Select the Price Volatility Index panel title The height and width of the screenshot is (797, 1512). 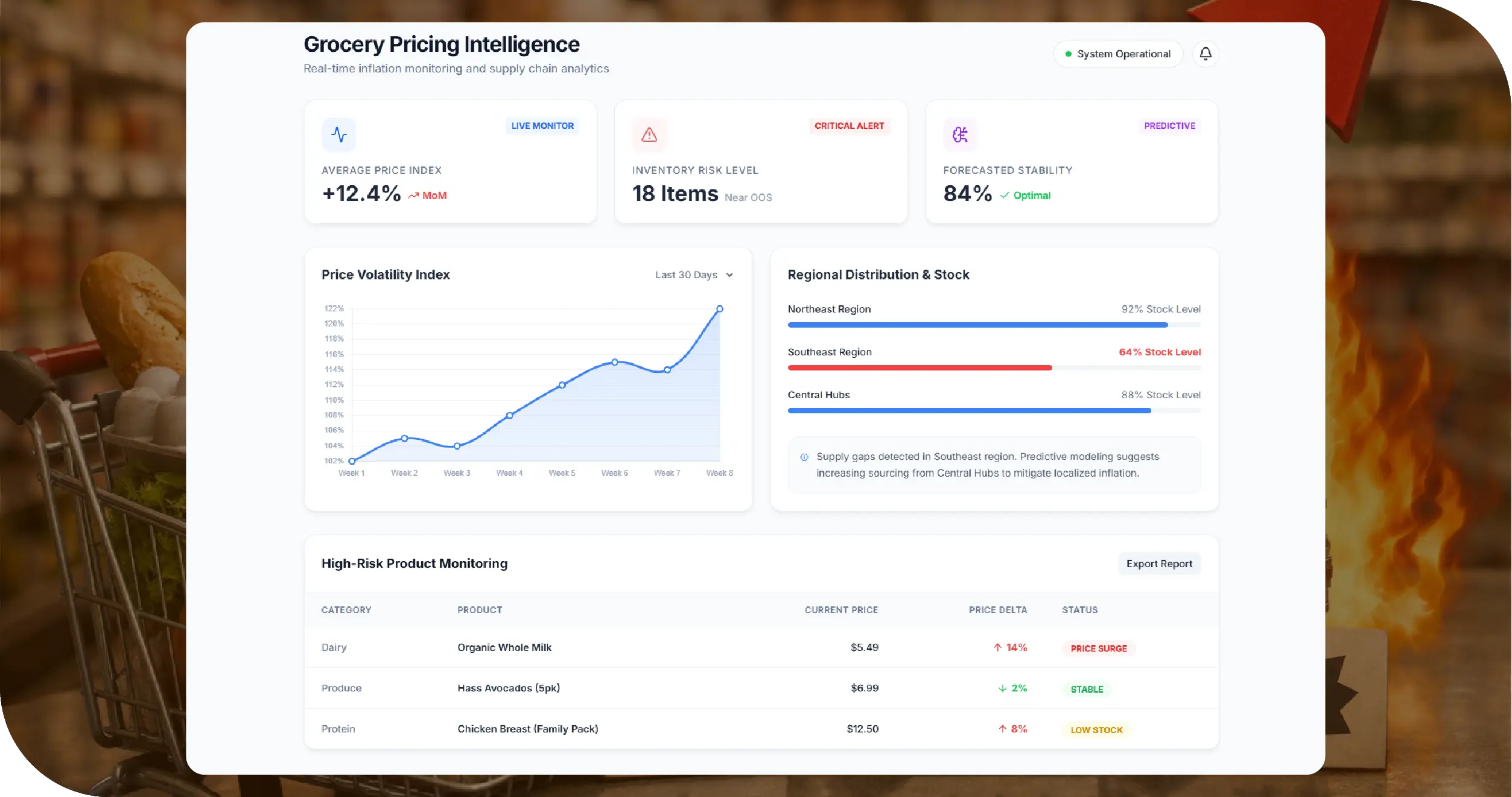click(386, 275)
